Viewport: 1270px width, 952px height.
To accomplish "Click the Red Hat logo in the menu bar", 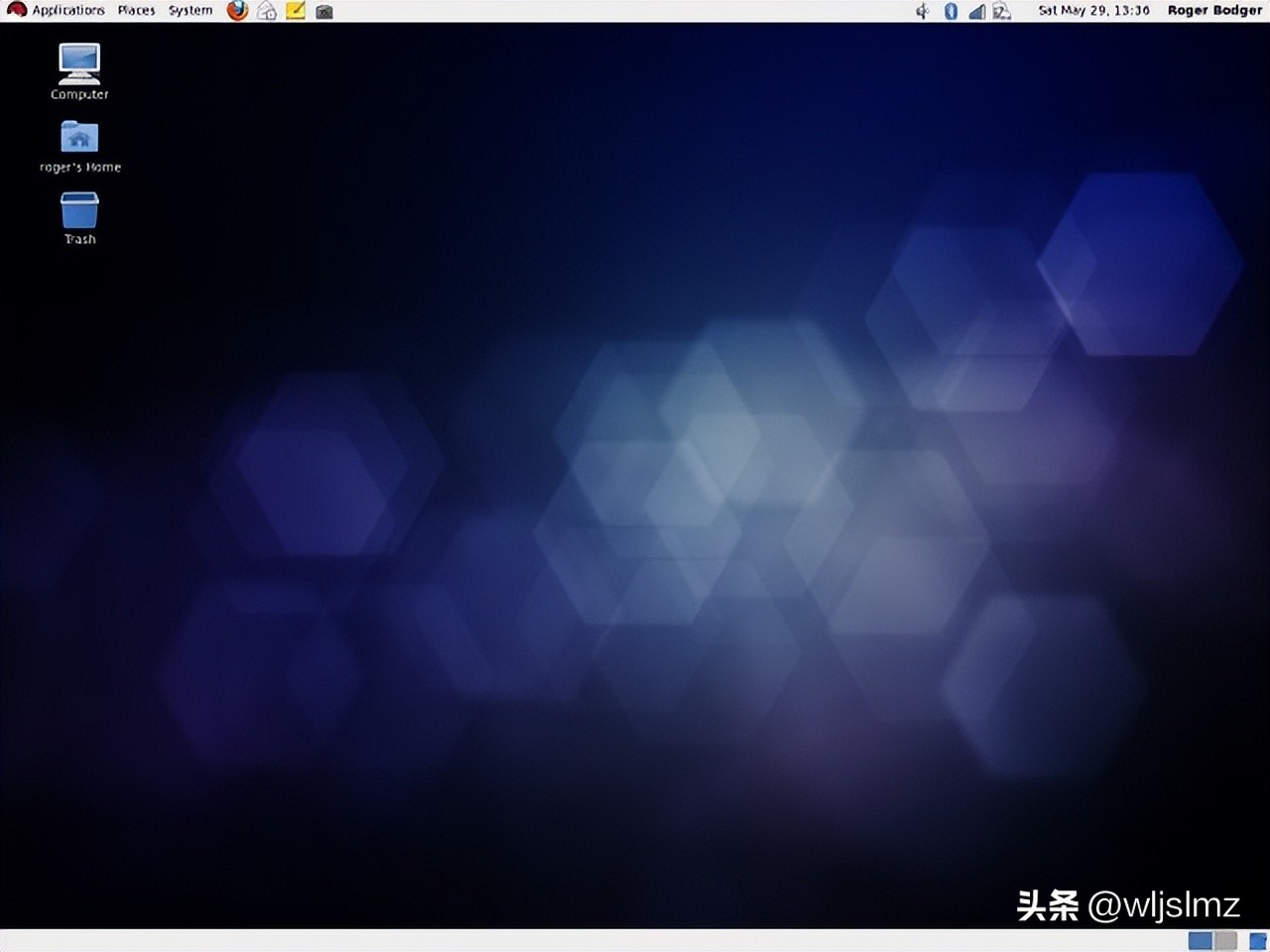I will pyautogui.click(x=16, y=10).
